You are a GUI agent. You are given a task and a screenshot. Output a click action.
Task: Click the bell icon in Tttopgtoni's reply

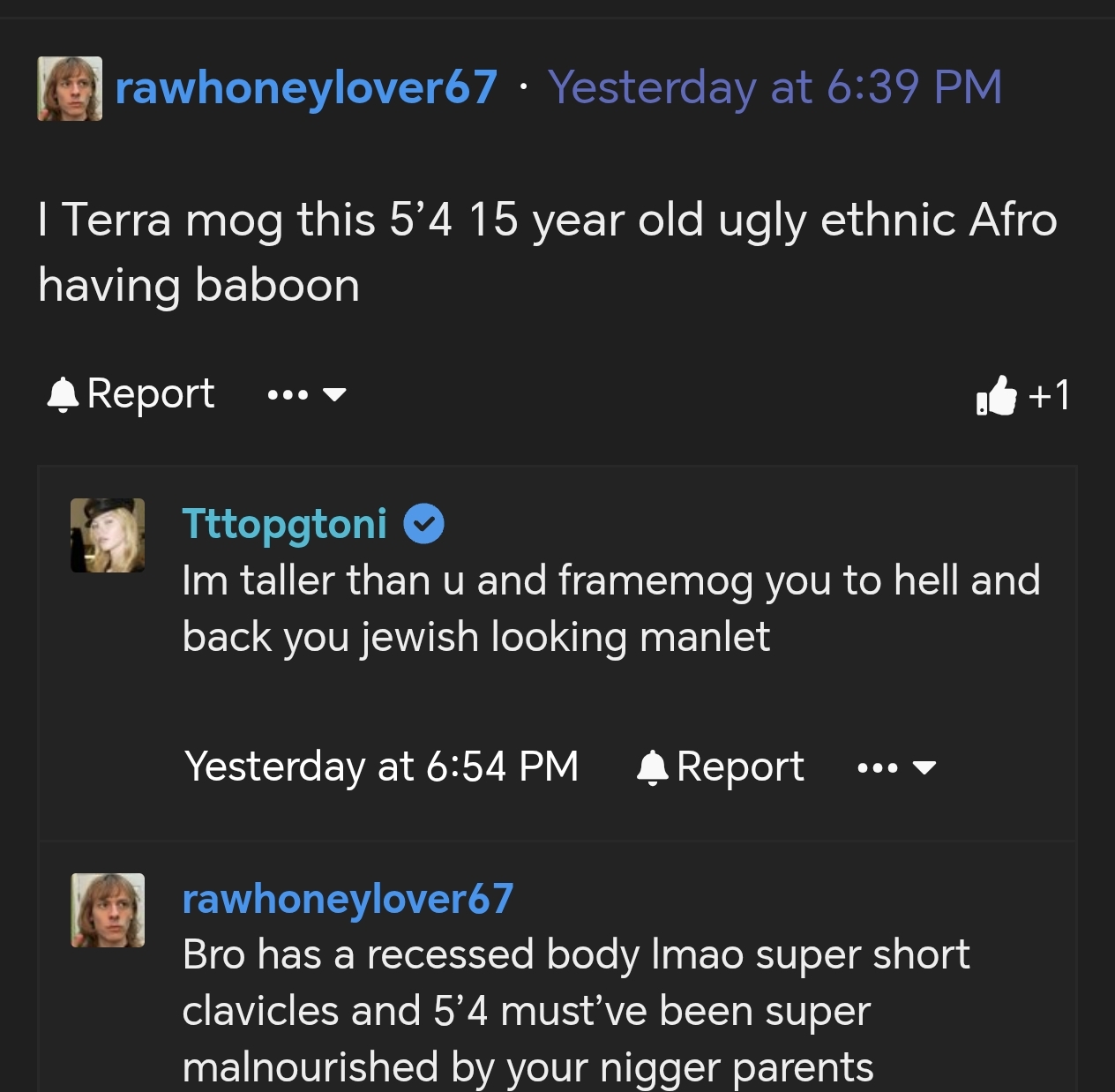652,767
